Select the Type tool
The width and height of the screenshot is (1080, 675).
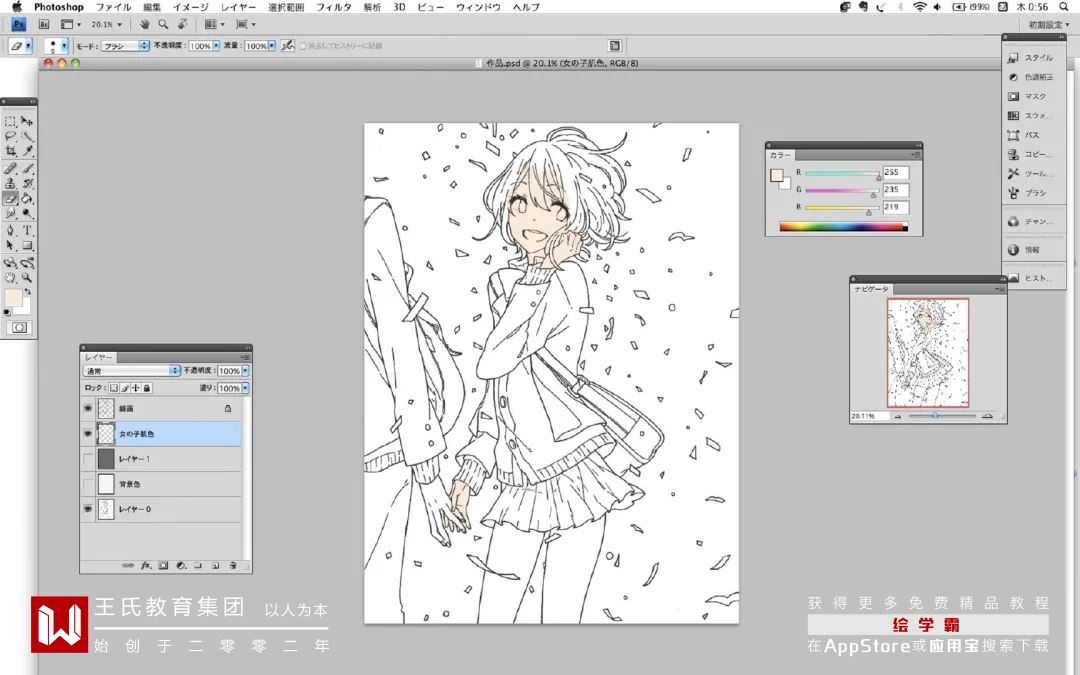coord(26,231)
